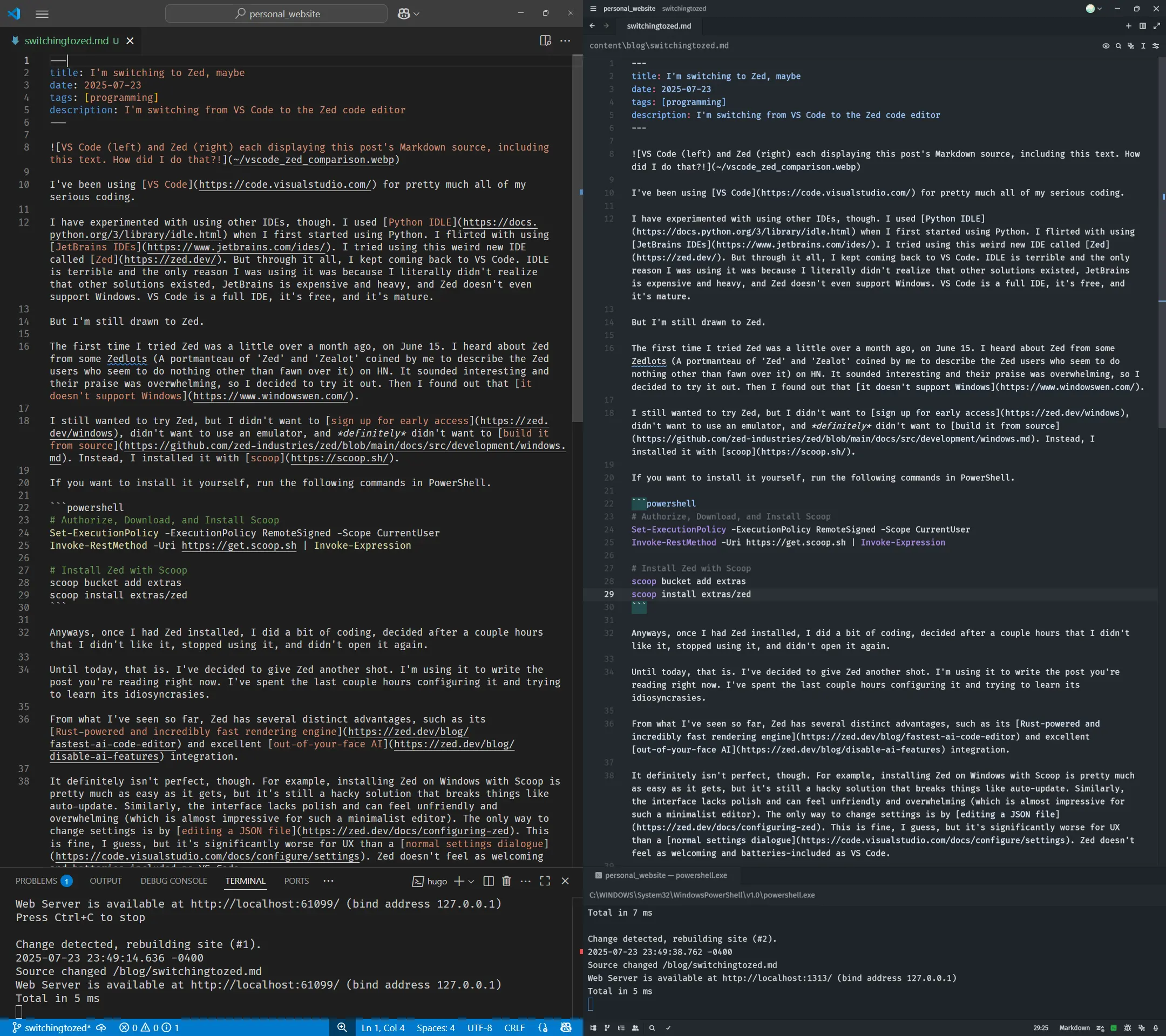Toggle Copilot status icon in VS Code status bar
Viewport: 1166px width, 1036px height.
click(x=566, y=1027)
